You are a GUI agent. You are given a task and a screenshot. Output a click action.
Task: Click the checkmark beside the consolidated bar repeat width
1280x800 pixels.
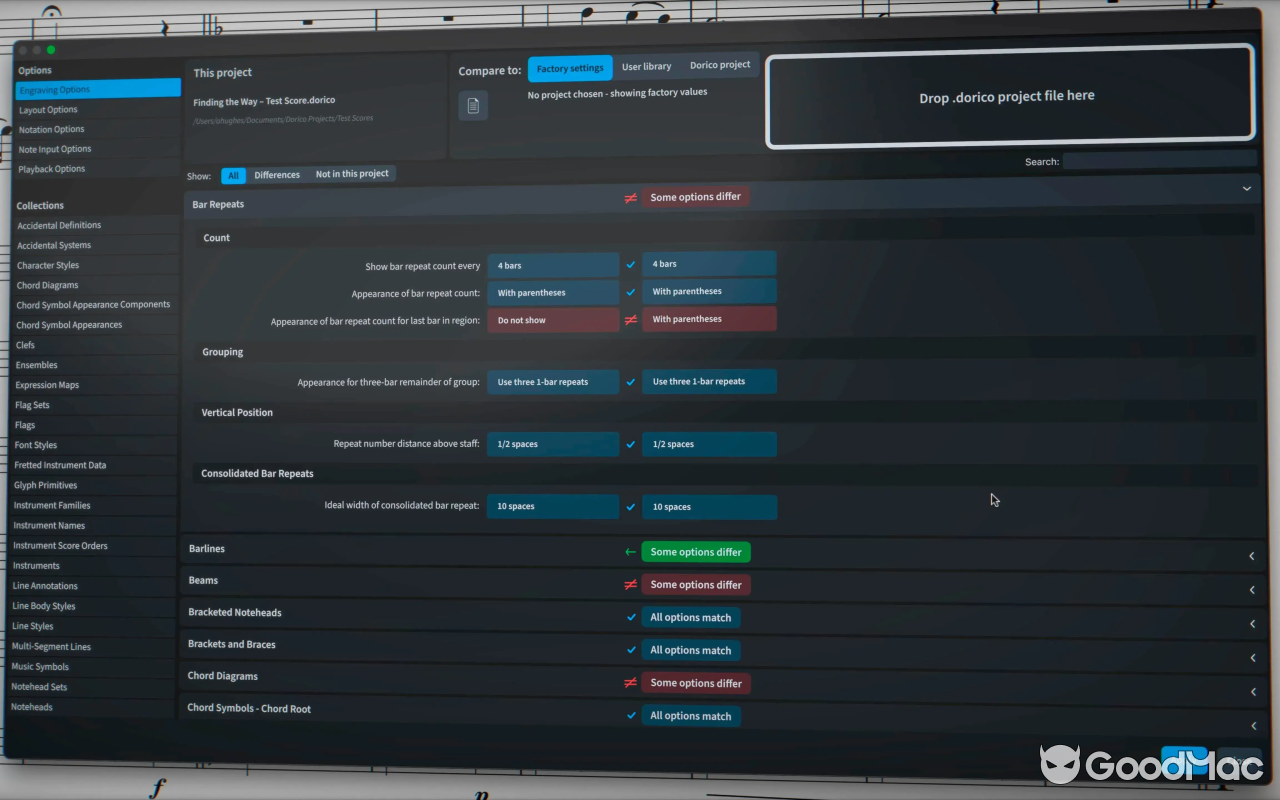(630, 506)
